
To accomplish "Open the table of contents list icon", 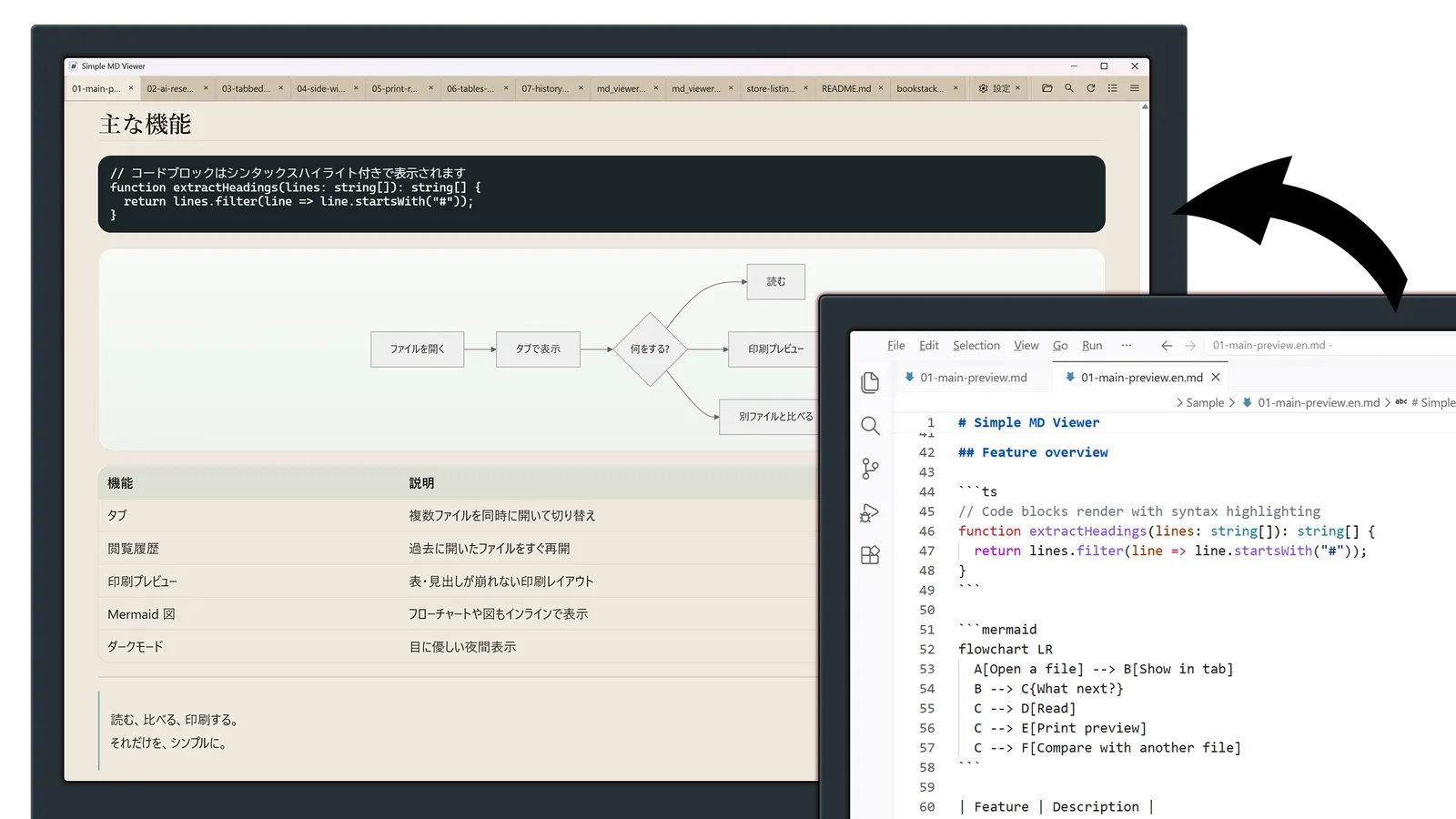I will point(1113,88).
